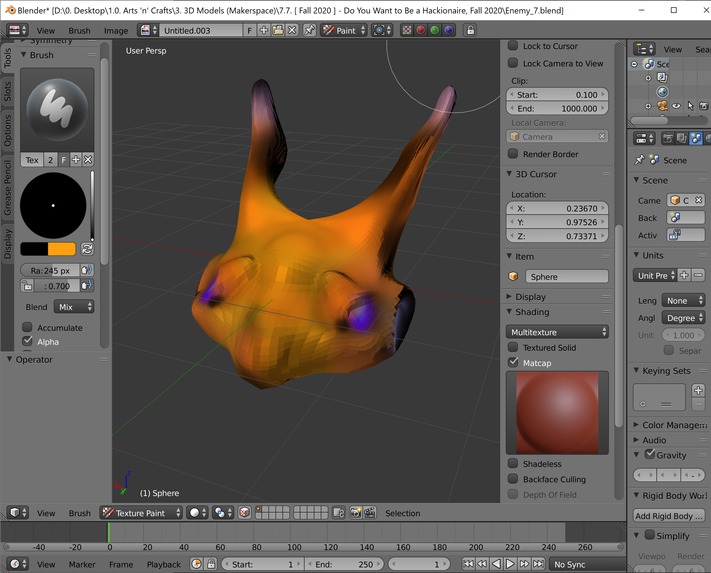Click the brush preview sphere thumbnail
Image resolution: width=711 pixels, height=573 pixels.
(x=57, y=107)
